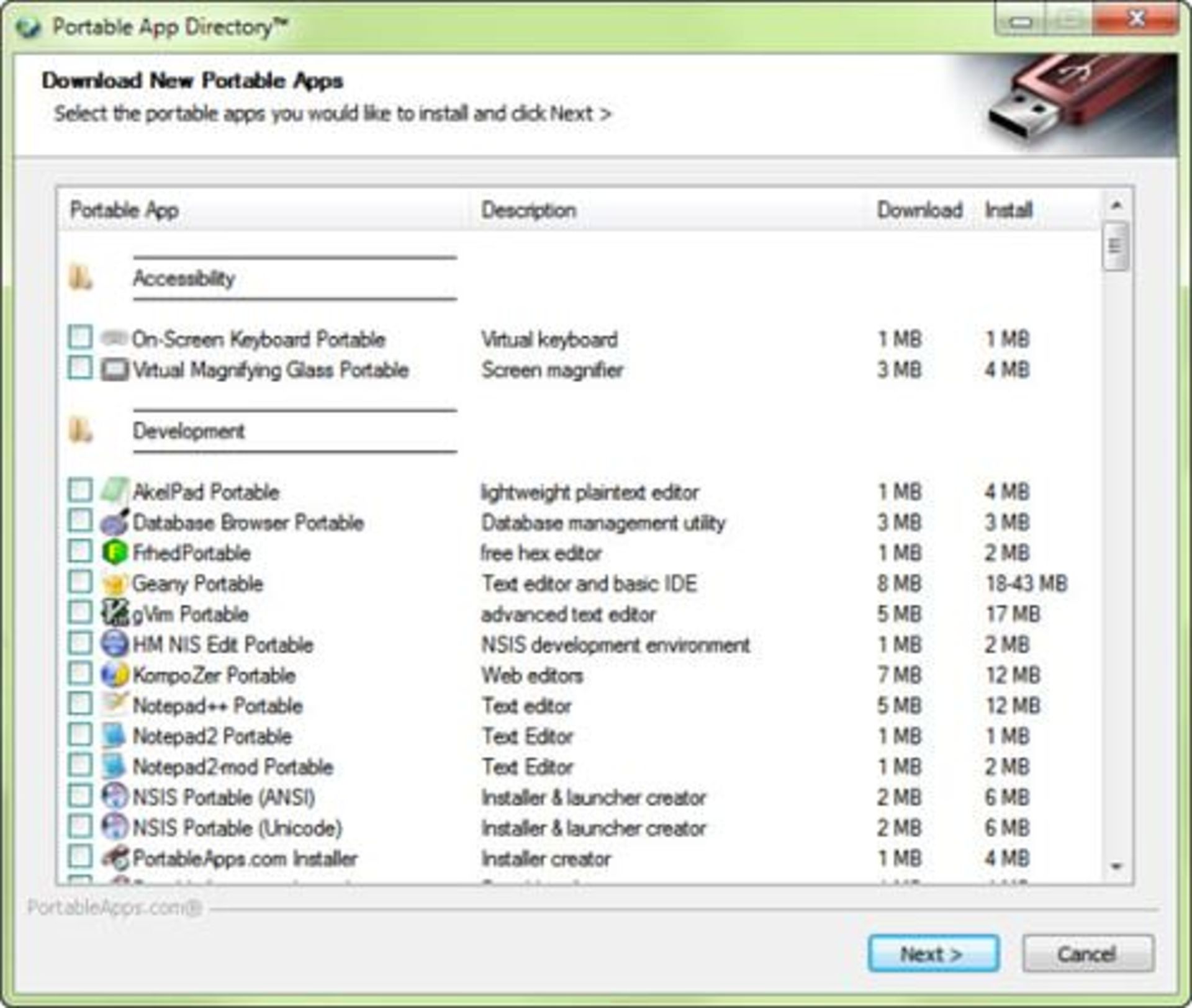Viewport: 1192px width, 1008px height.
Task: Check the On-Screen Keyboard Portable checkbox
Action: tap(80, 337)
